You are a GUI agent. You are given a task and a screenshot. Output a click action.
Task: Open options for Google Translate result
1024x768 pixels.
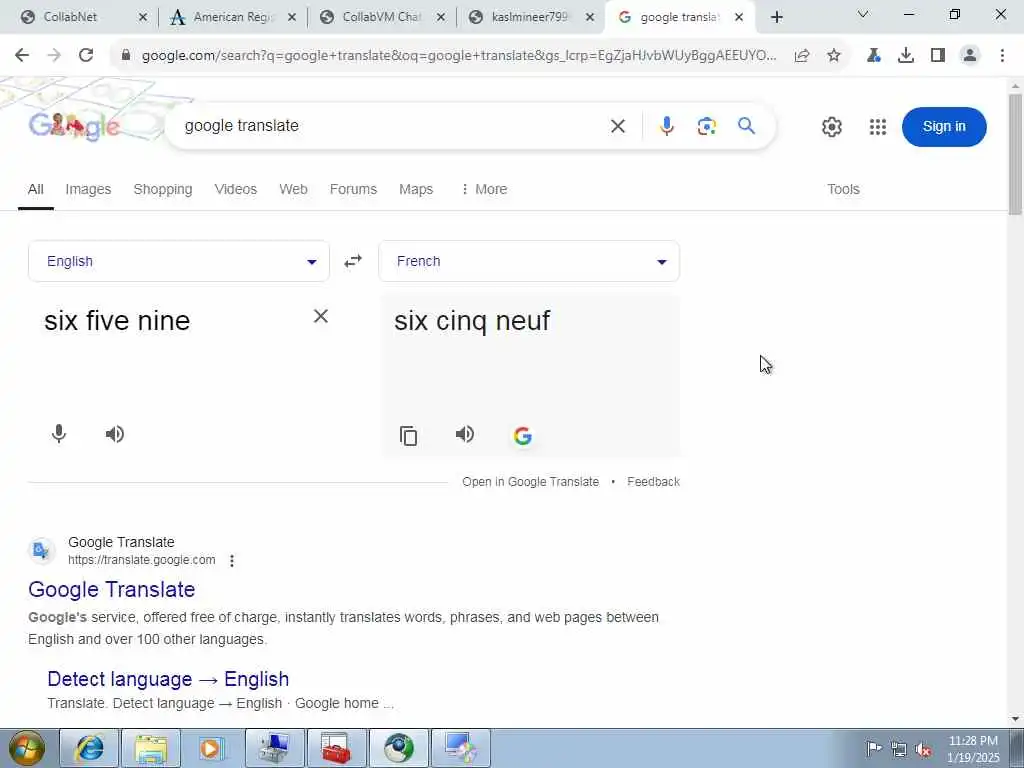(x=232, y=560)
